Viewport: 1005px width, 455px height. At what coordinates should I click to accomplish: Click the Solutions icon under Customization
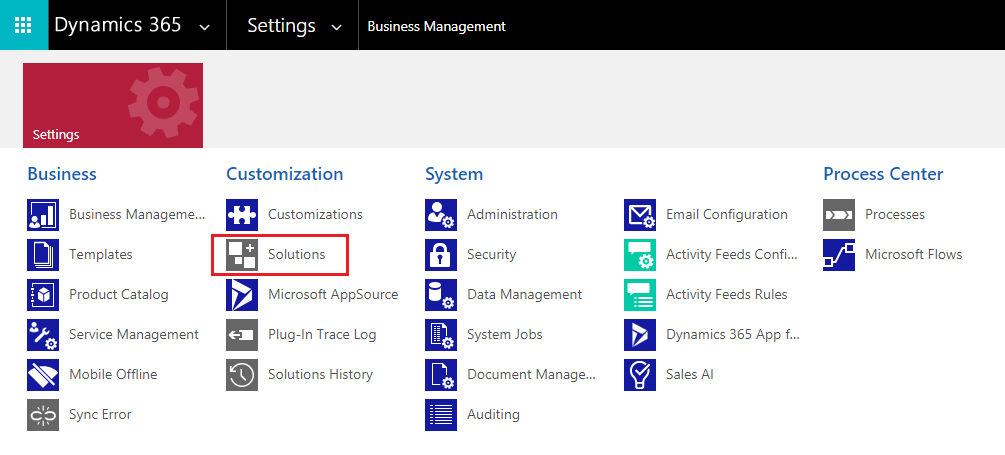pos(242,254)
